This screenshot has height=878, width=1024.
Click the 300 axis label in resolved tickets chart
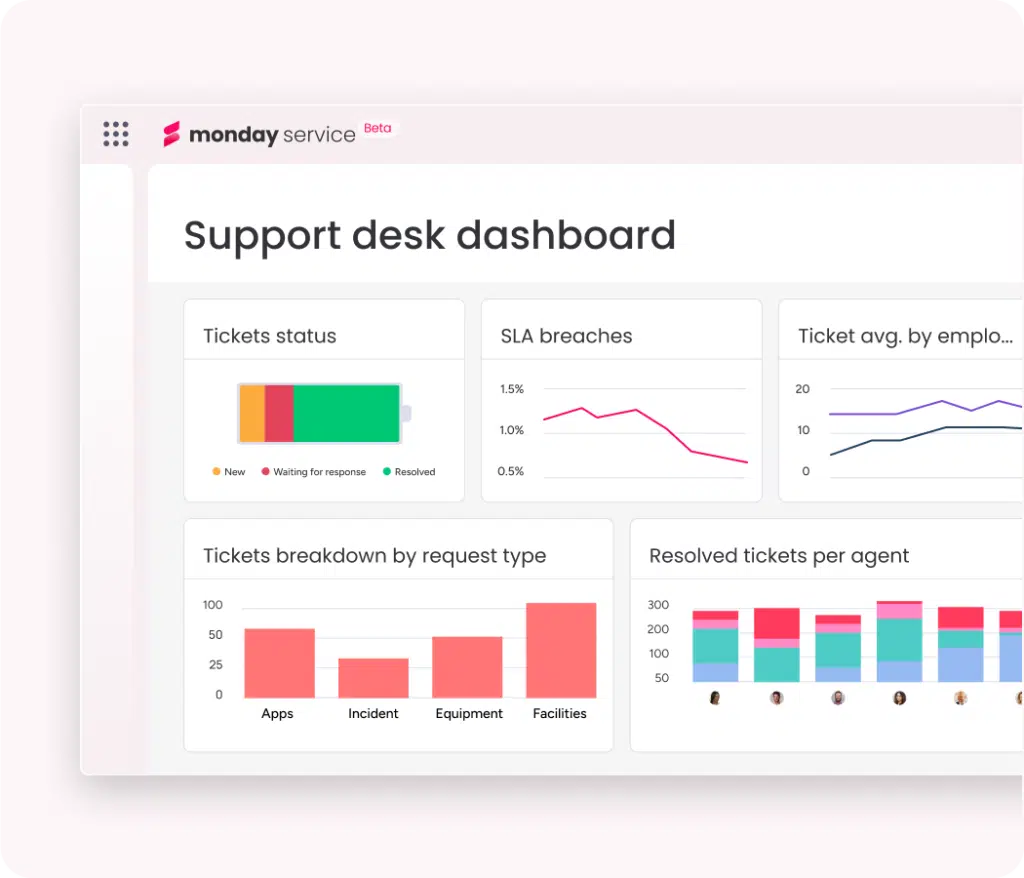point(658,605)
